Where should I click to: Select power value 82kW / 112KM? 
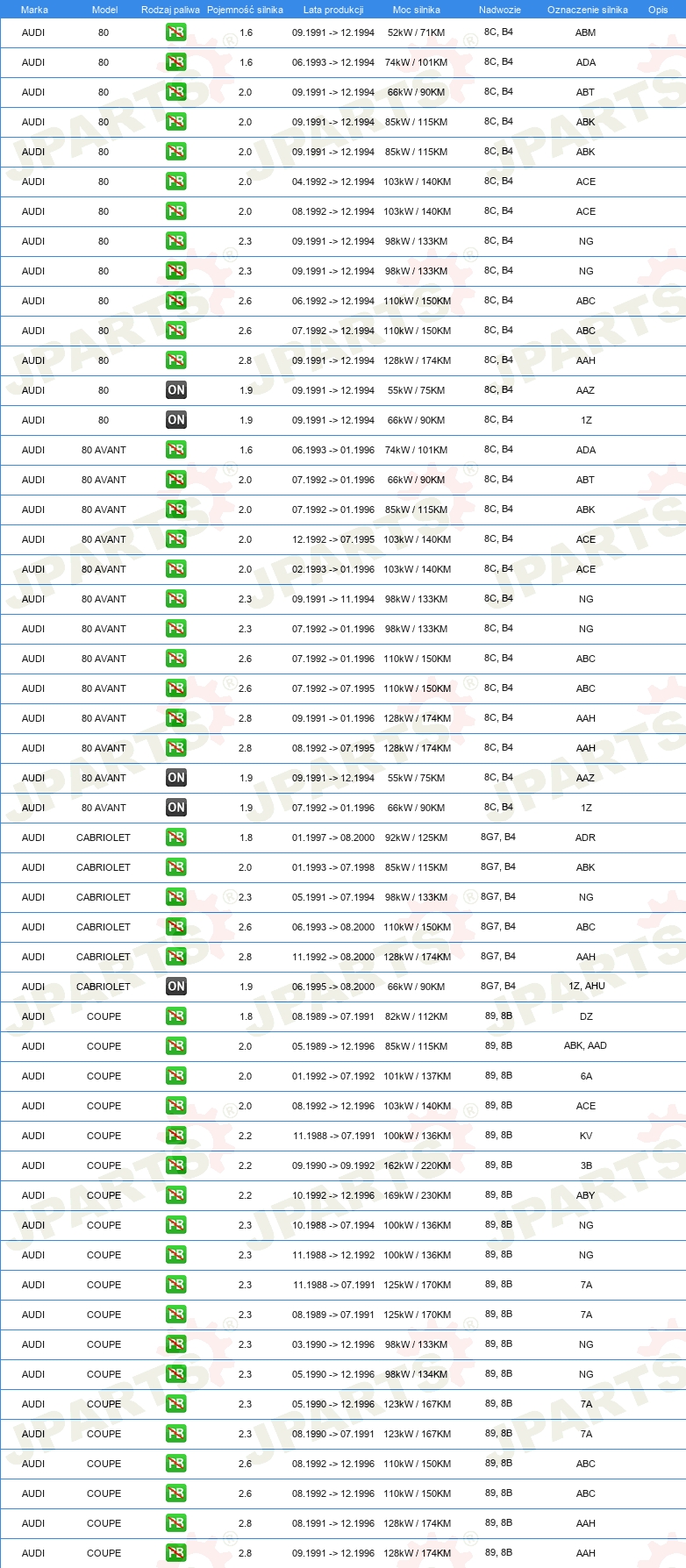click(417, 1016)
